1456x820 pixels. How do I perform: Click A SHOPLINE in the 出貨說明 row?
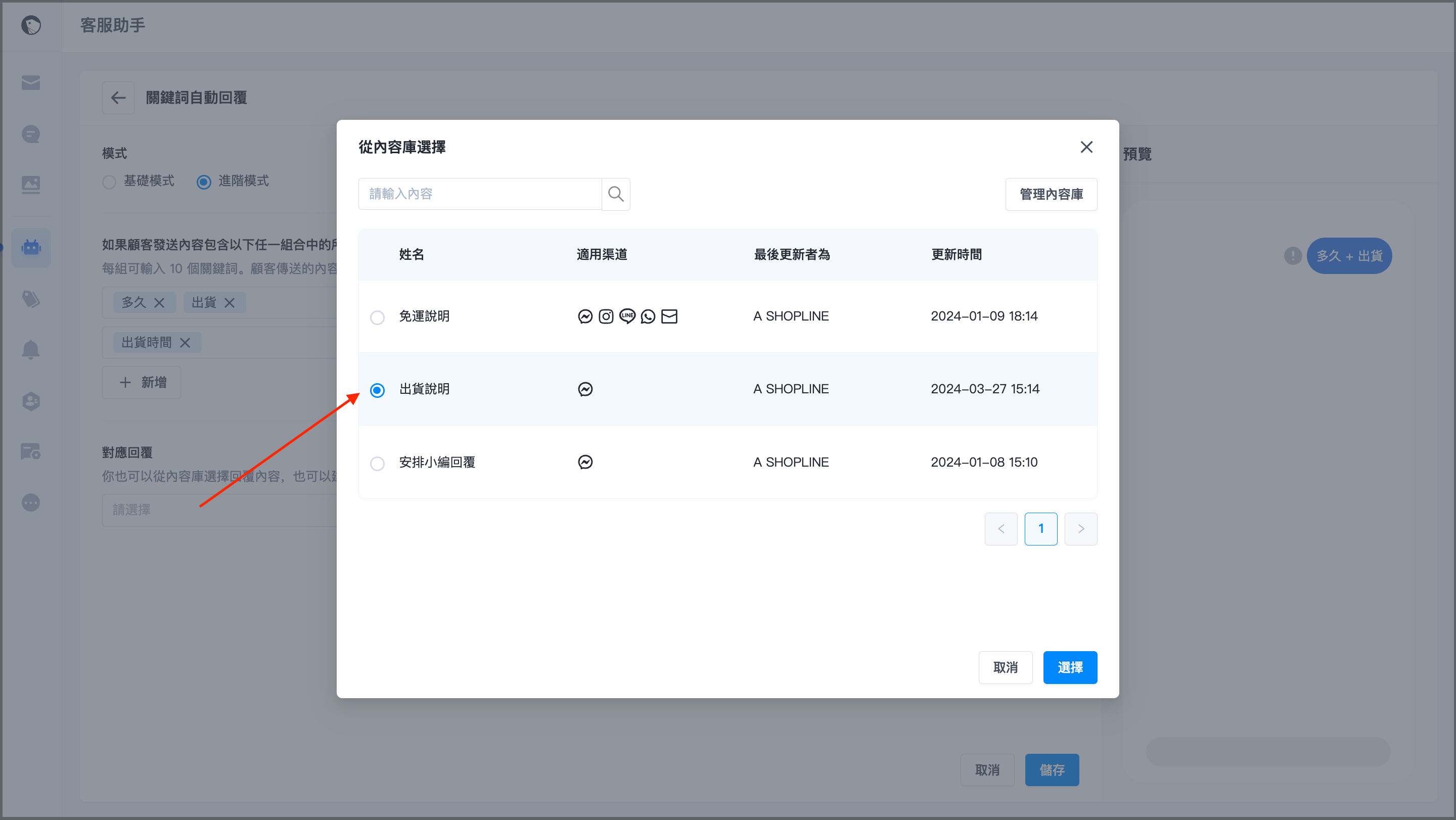click(791, 389)
